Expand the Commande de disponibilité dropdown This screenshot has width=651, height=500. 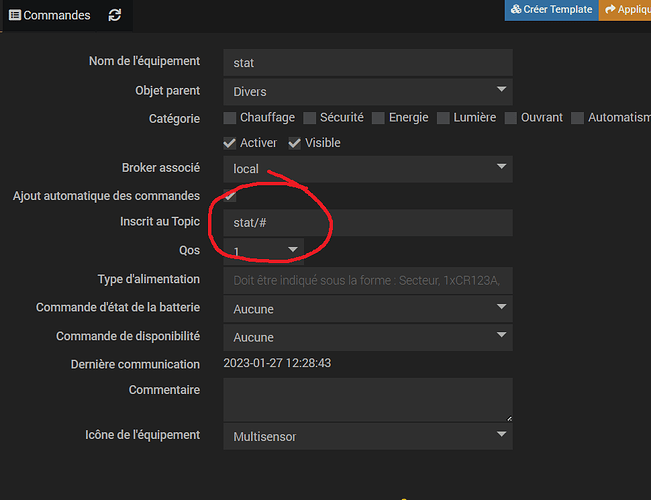[x=368, y=337]
